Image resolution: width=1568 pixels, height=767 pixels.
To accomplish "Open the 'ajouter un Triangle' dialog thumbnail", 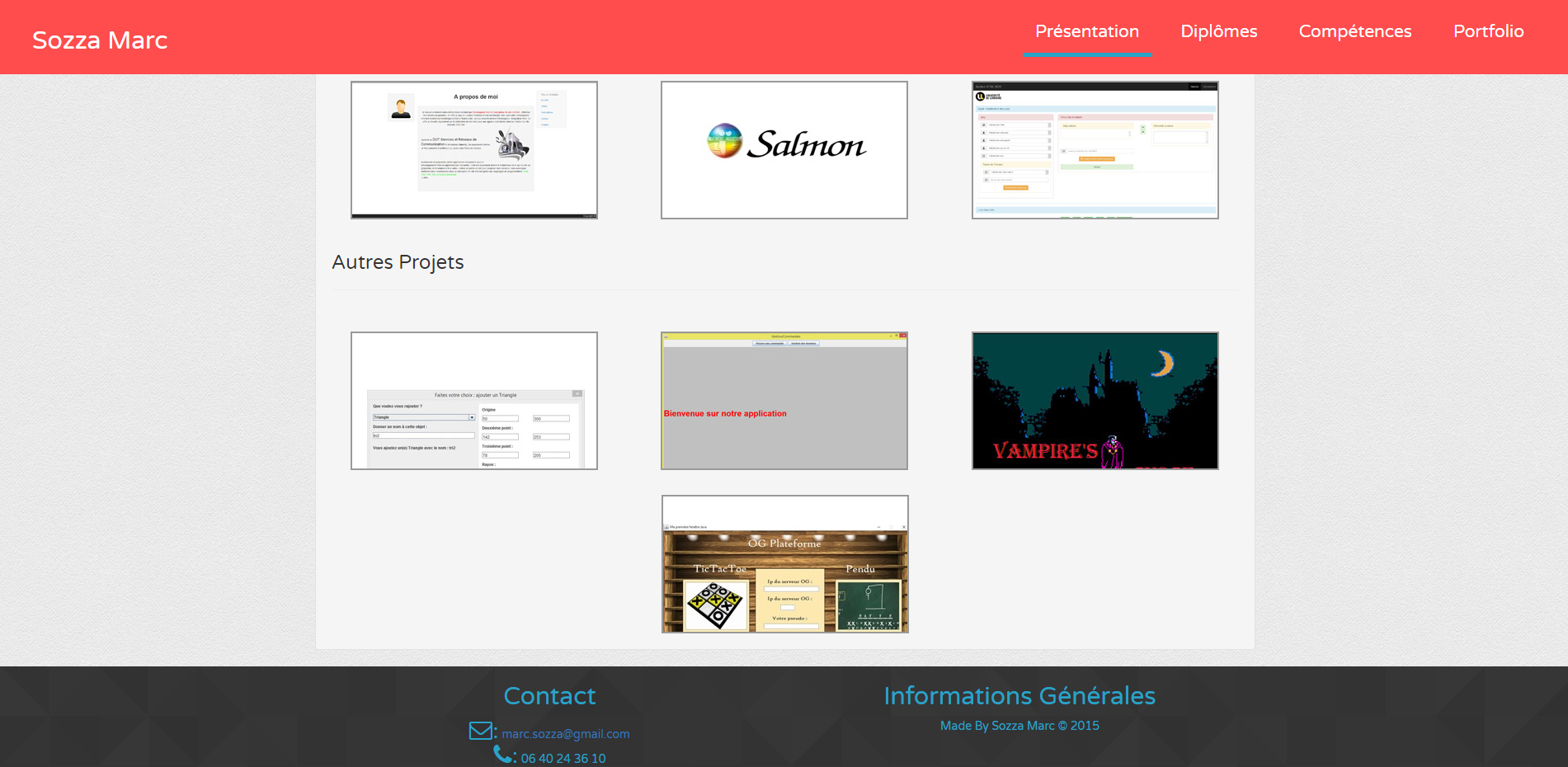I will pyautogui.click(x=473, y=401).
